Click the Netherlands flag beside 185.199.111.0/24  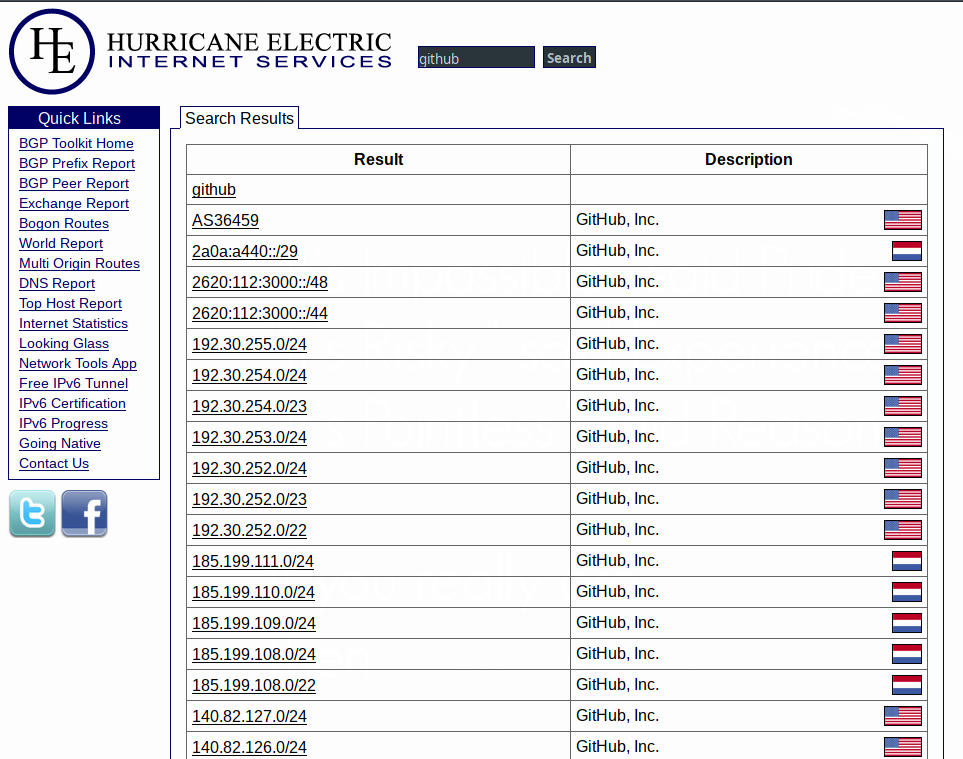(907, 561)
